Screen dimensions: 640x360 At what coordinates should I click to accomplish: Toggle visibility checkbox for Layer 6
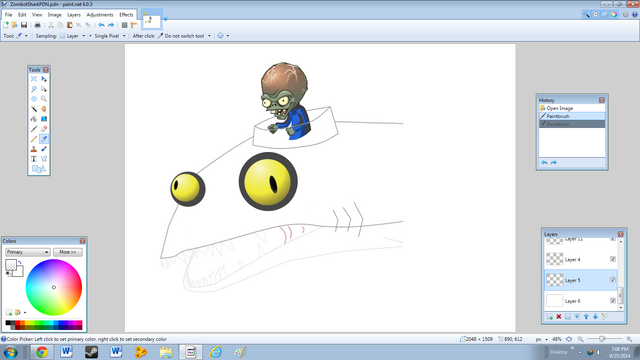point(613,301)
